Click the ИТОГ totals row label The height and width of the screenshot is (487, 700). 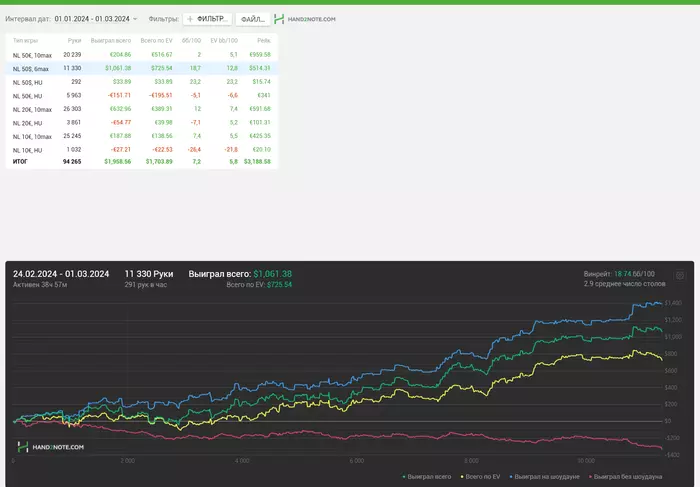pyautogui.click(x=20, y=162)
